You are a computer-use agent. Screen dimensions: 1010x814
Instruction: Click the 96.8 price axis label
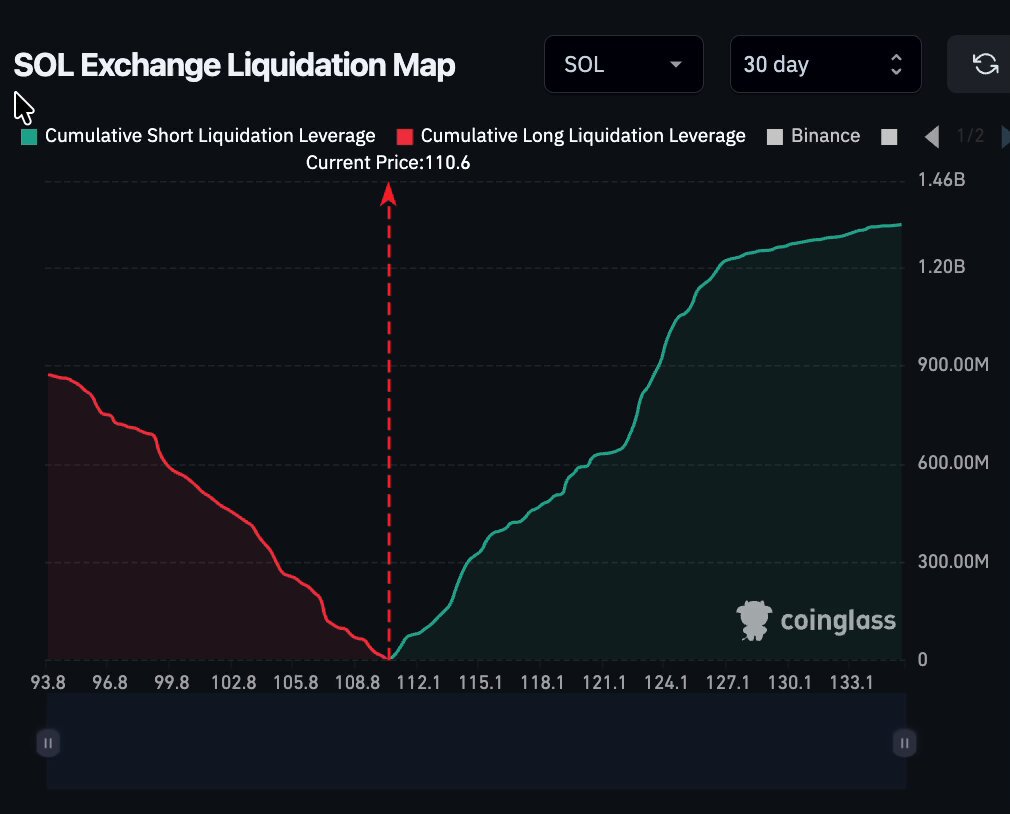click(110, 683)
